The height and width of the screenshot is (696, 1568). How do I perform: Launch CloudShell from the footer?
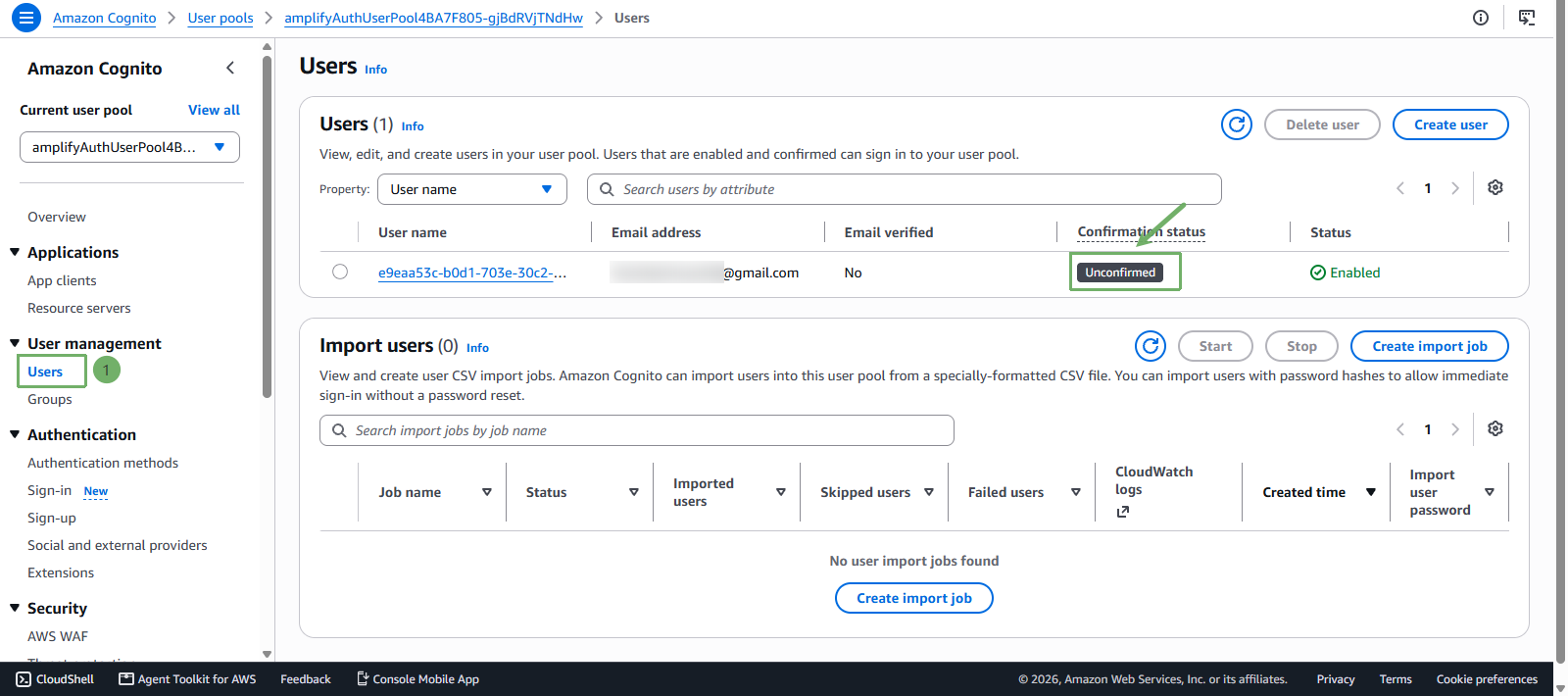click(x=55, y=679)
